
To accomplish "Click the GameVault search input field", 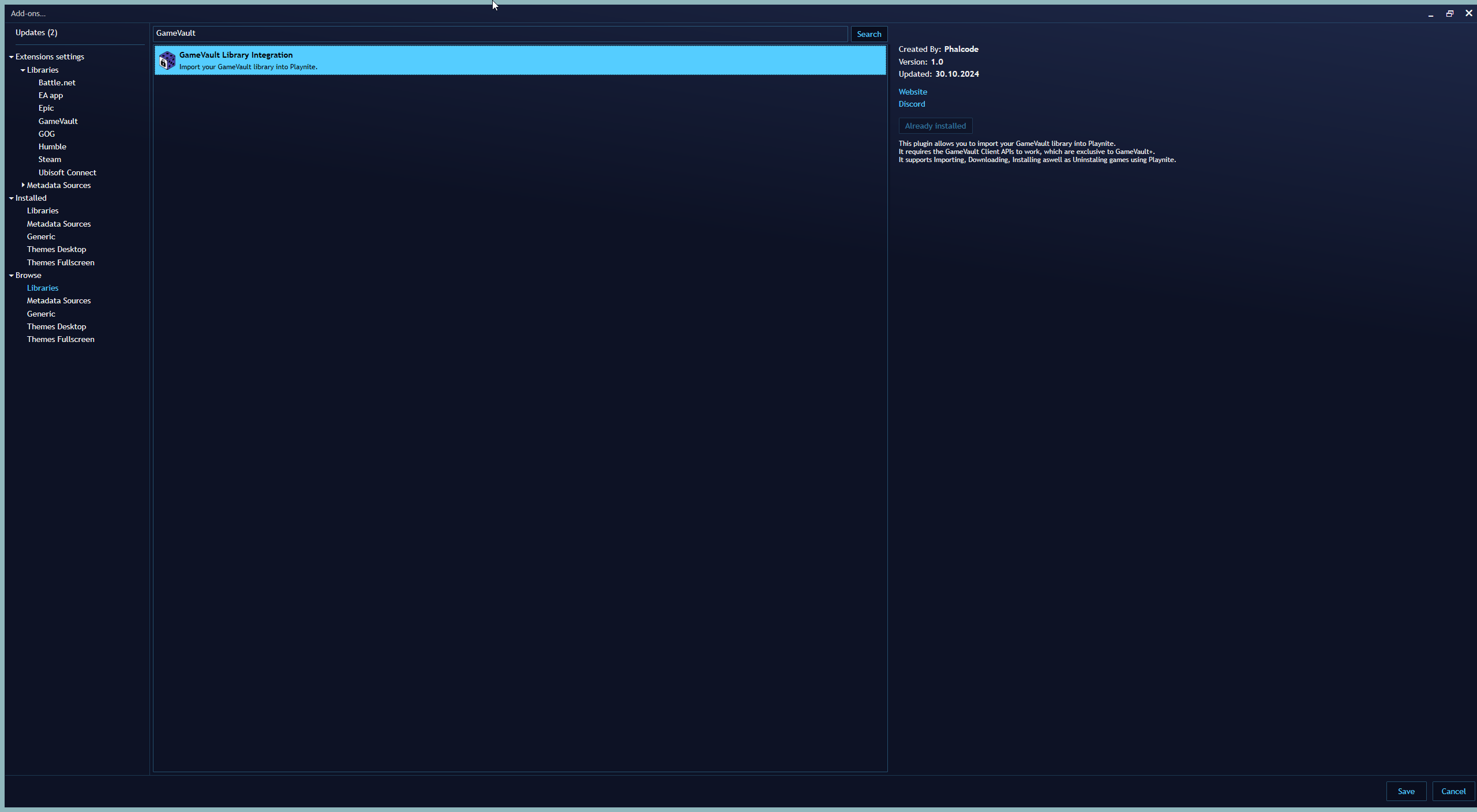I will (500, 33).
